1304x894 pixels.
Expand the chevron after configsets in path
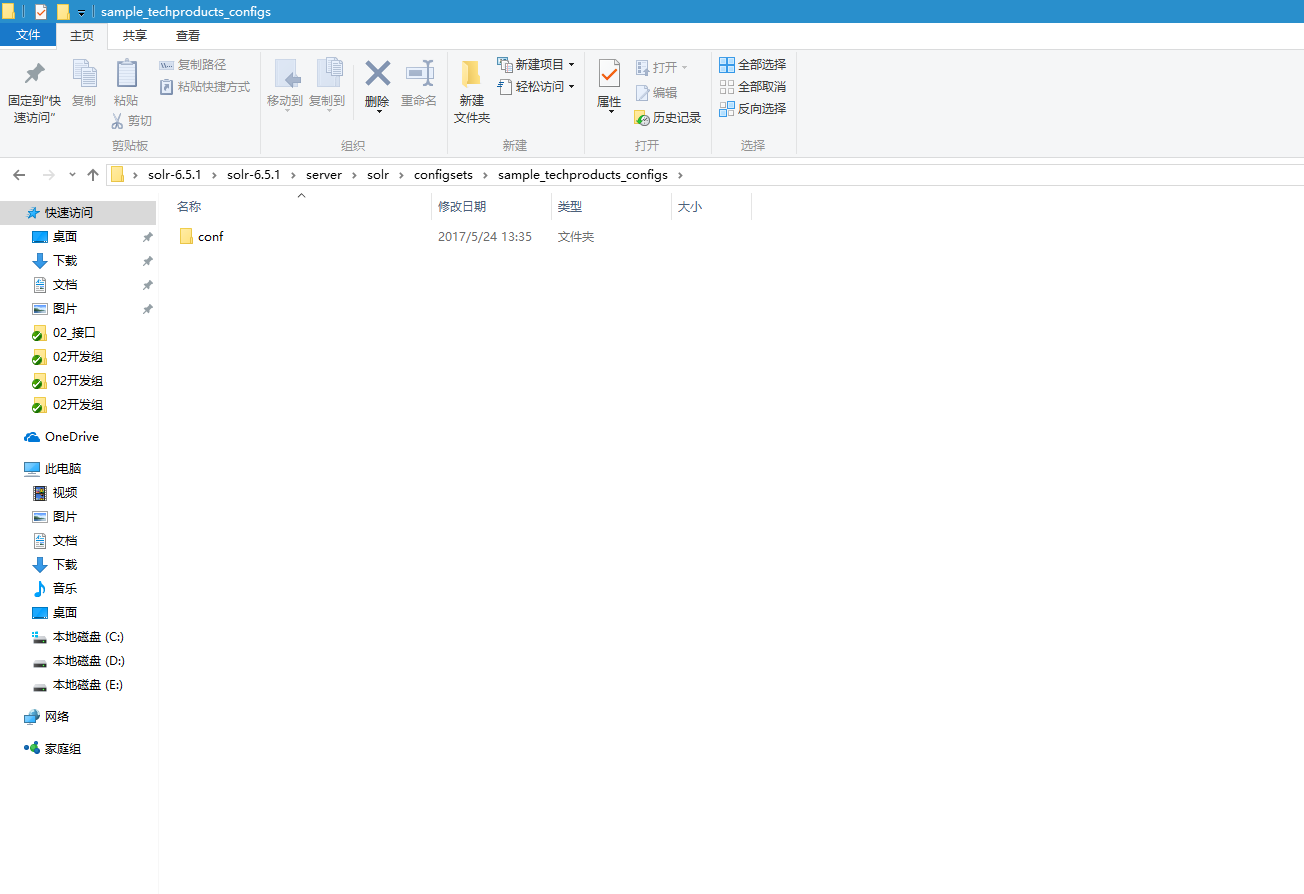(487, 175)
